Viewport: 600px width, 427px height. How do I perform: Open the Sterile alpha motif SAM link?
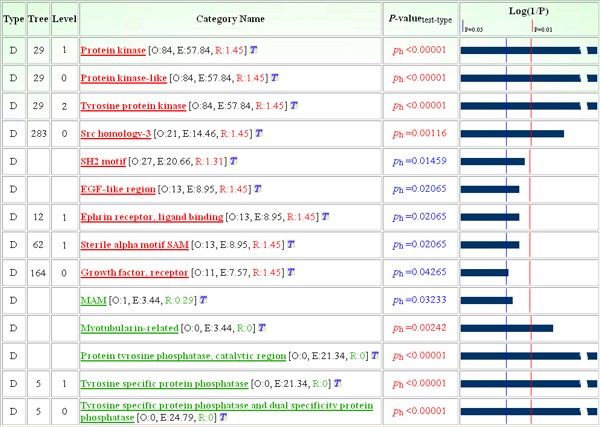point(134,244)
